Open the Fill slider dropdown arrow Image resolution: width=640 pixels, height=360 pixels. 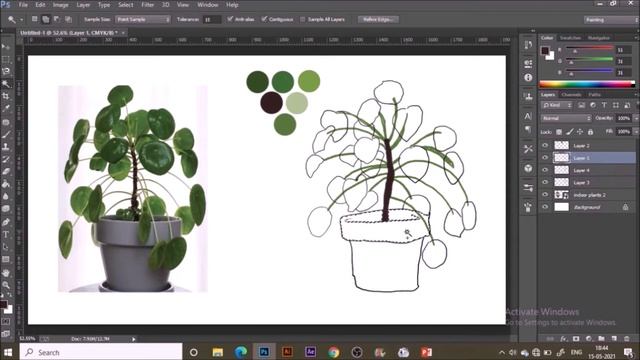[635, 132]
